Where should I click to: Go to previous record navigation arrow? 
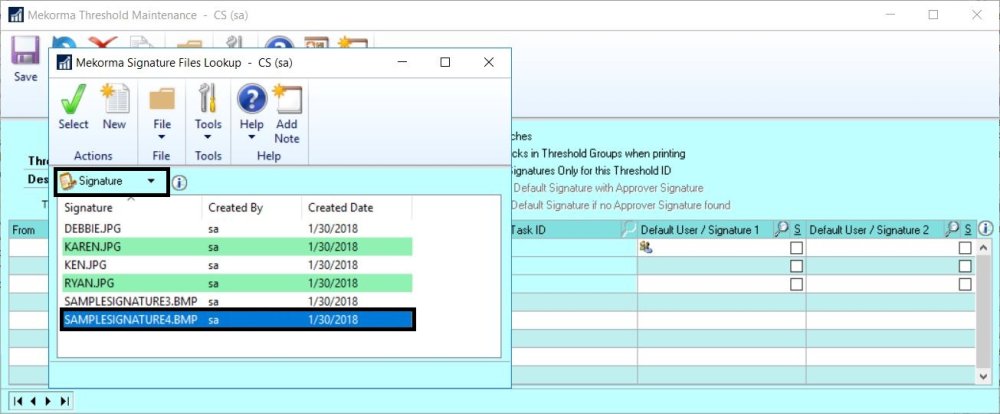(33, 401)
